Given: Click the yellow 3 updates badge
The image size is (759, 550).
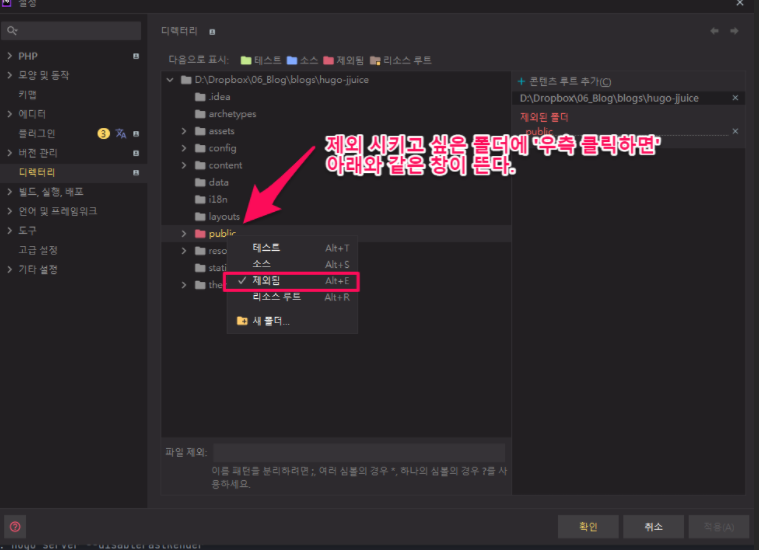Looking at the screenshot, I should (x=104, y=134).
